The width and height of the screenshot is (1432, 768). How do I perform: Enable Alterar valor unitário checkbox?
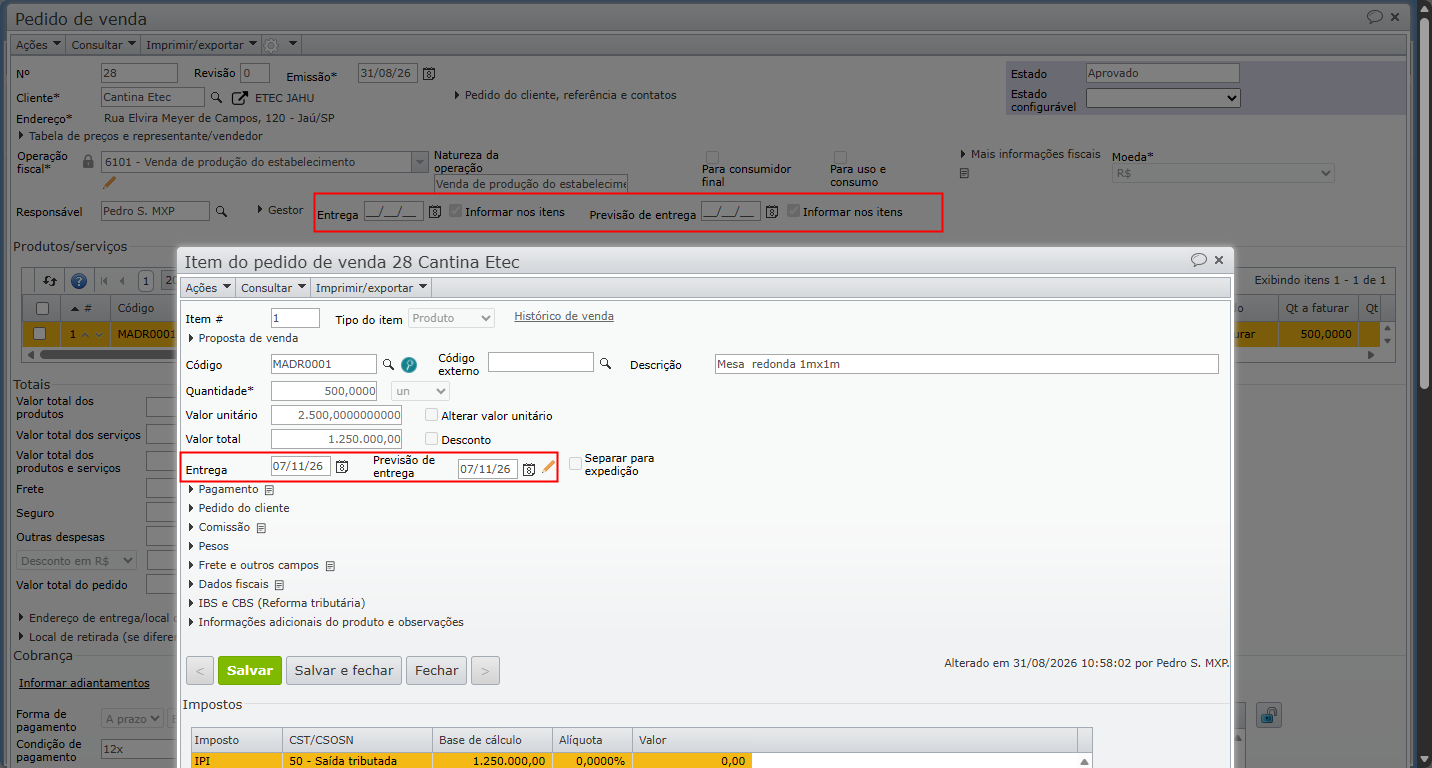[x=432, y=415]
